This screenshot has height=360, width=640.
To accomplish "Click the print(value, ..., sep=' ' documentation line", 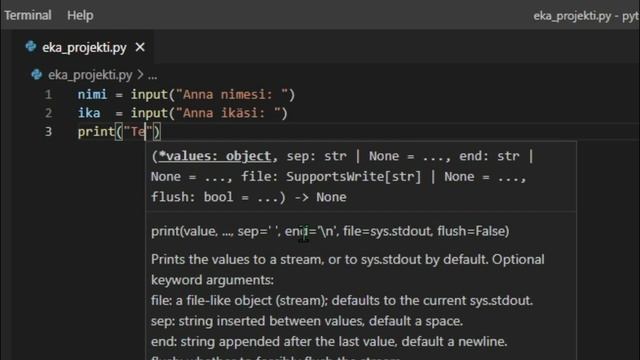I will point(330,231).
